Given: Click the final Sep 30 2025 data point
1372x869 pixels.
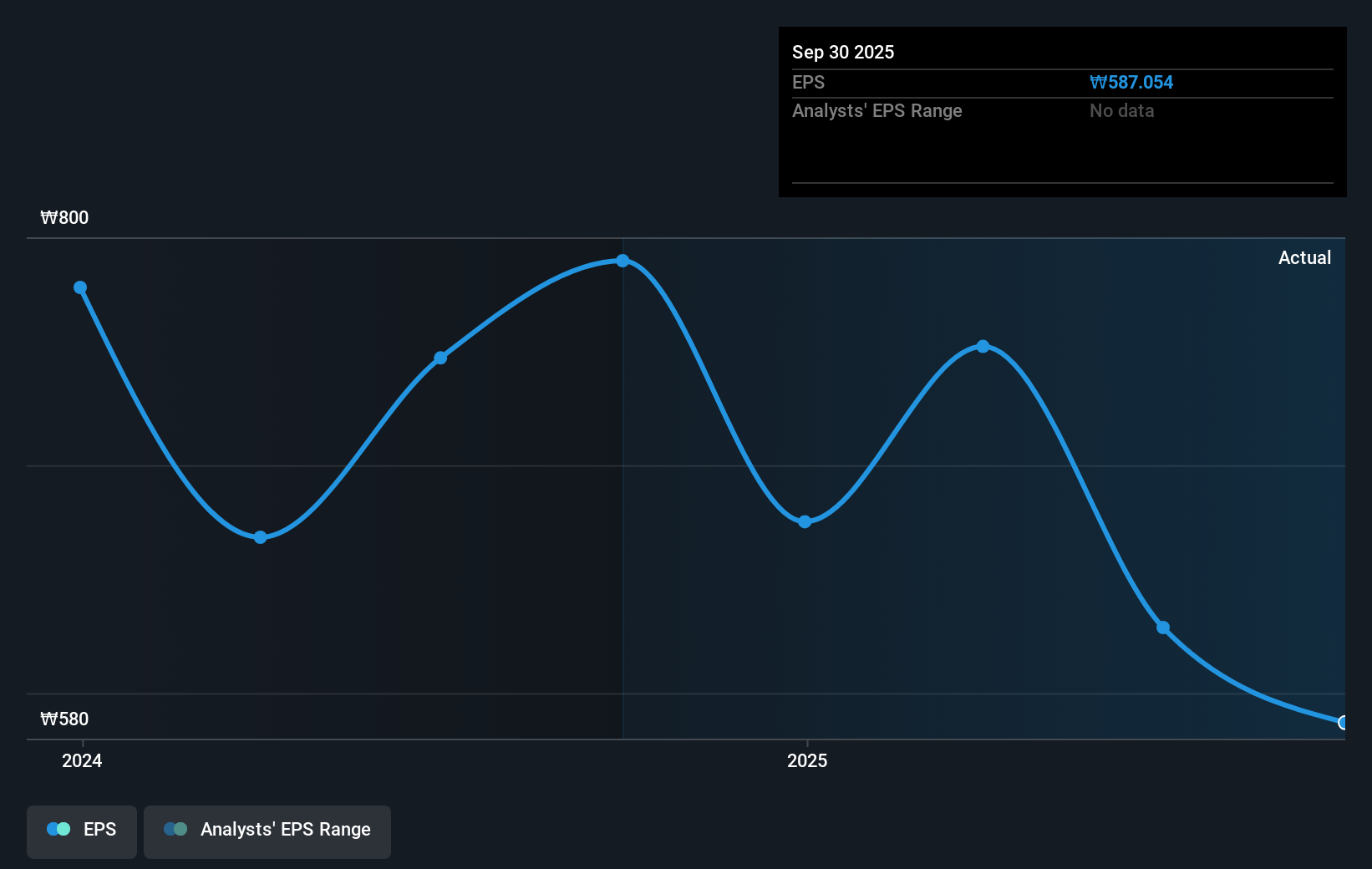Looking at the screenshot, I should point(1344,722).
